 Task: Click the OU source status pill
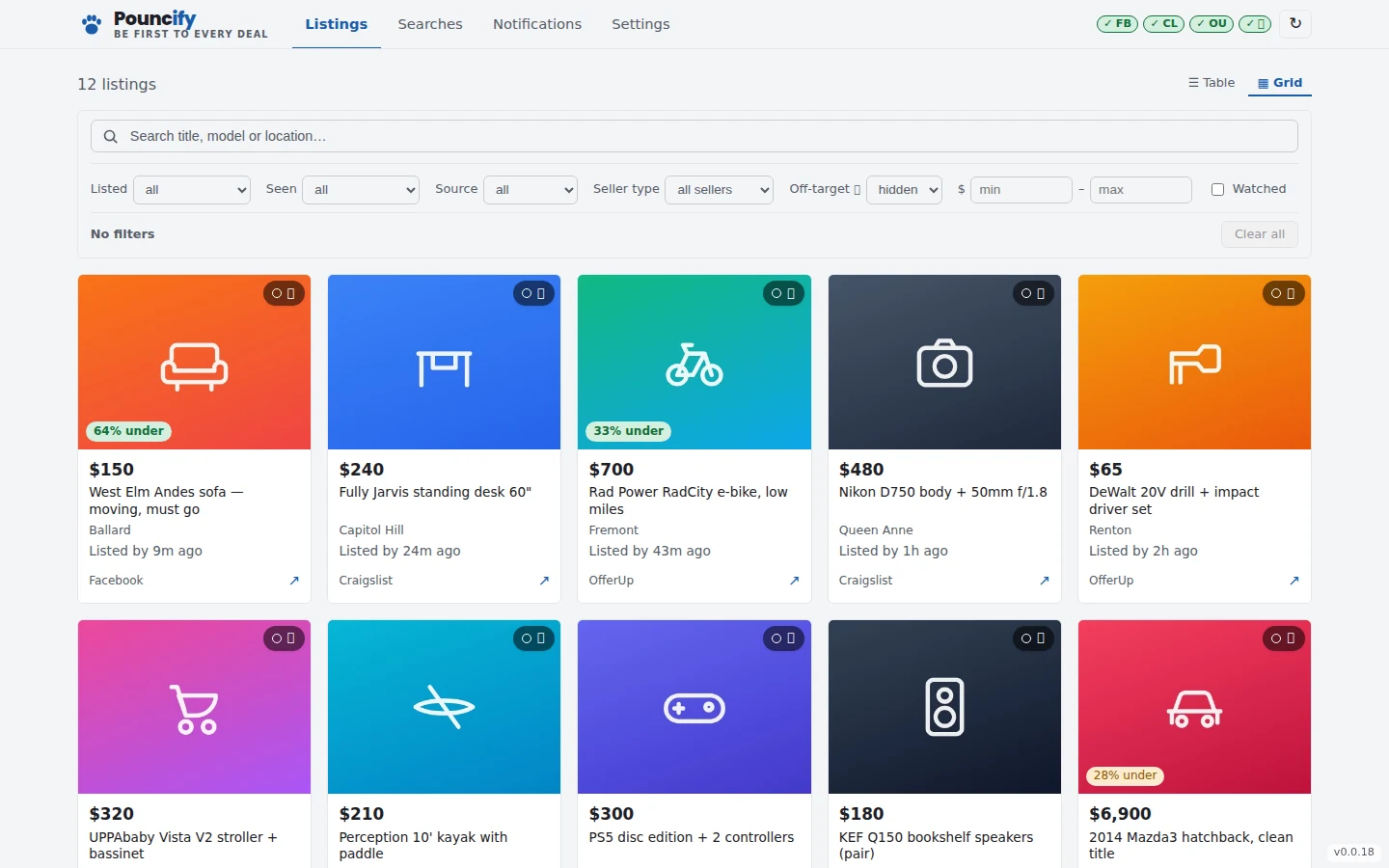coord(1212,23)
